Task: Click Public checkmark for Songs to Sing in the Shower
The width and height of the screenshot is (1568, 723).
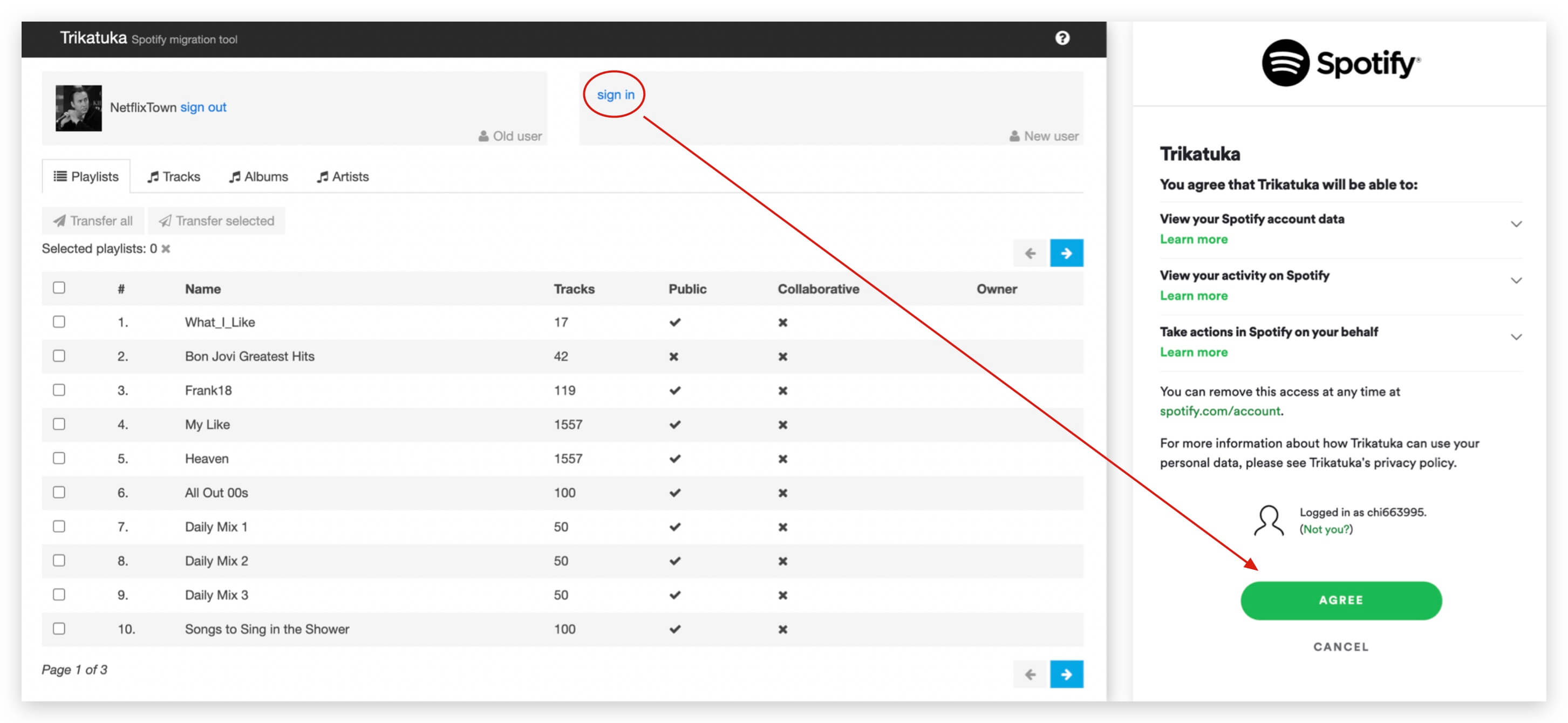Action: pyautogui.click(x=674, y=629)
